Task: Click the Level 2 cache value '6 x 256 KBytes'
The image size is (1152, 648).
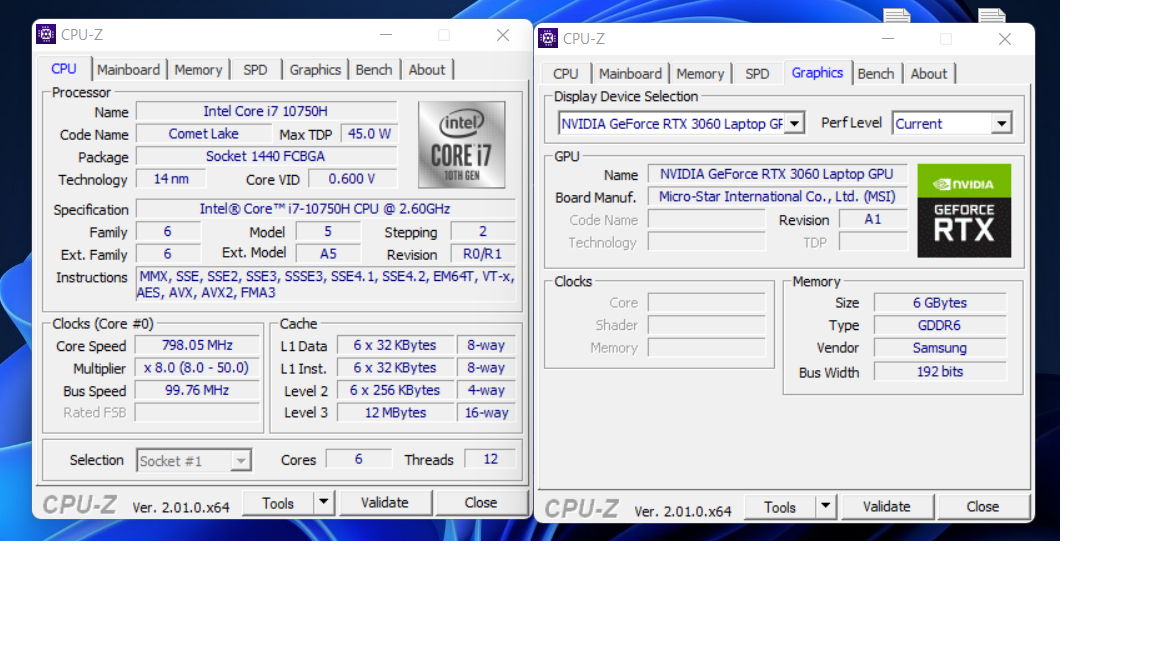Action: click(x=395, y=390)
